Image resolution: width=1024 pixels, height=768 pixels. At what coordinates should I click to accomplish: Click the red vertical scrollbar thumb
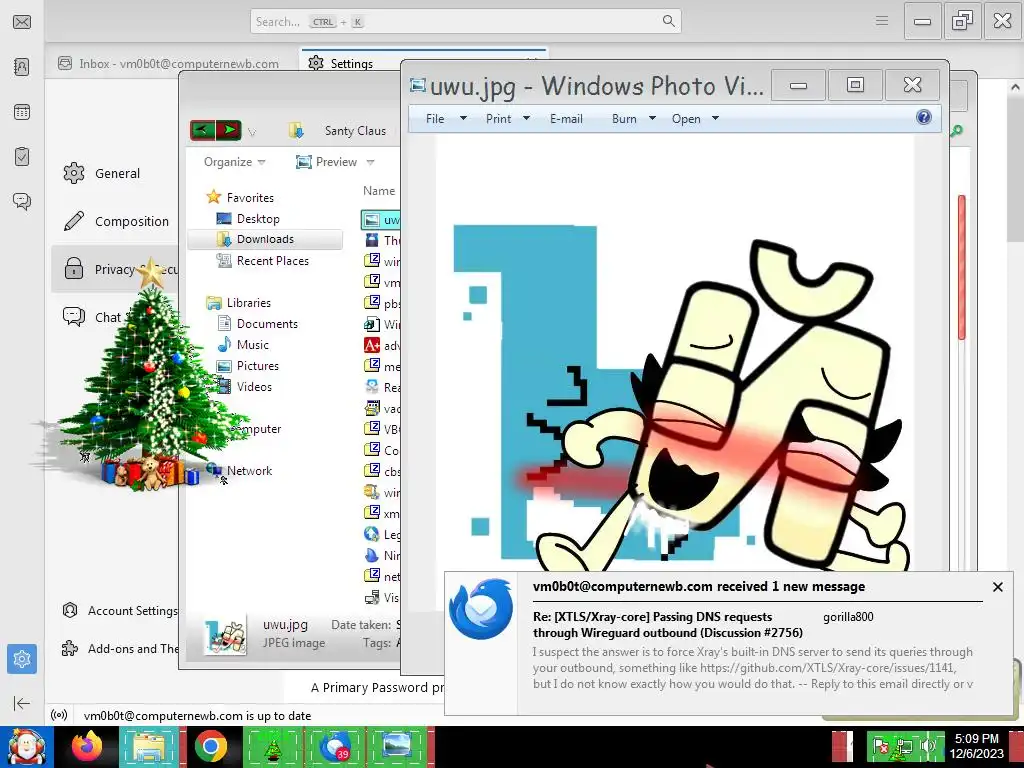(961, 266)
